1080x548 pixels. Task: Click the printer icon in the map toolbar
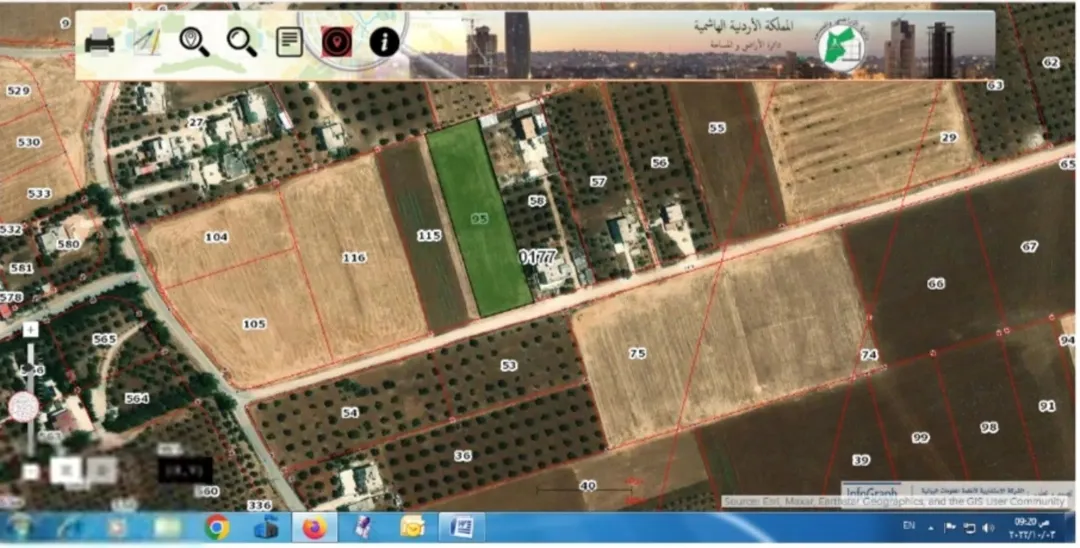point(99,42)
